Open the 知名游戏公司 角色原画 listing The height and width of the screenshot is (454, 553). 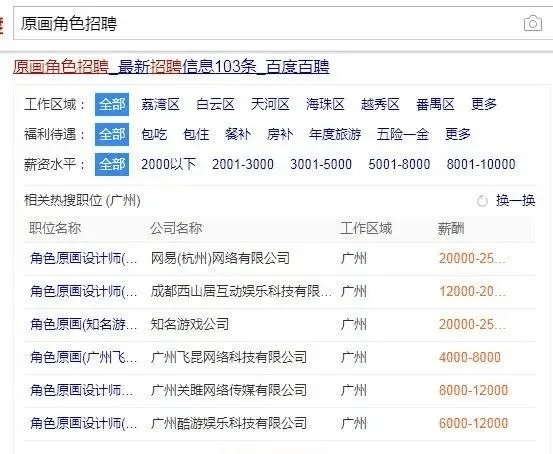(280, 325)
